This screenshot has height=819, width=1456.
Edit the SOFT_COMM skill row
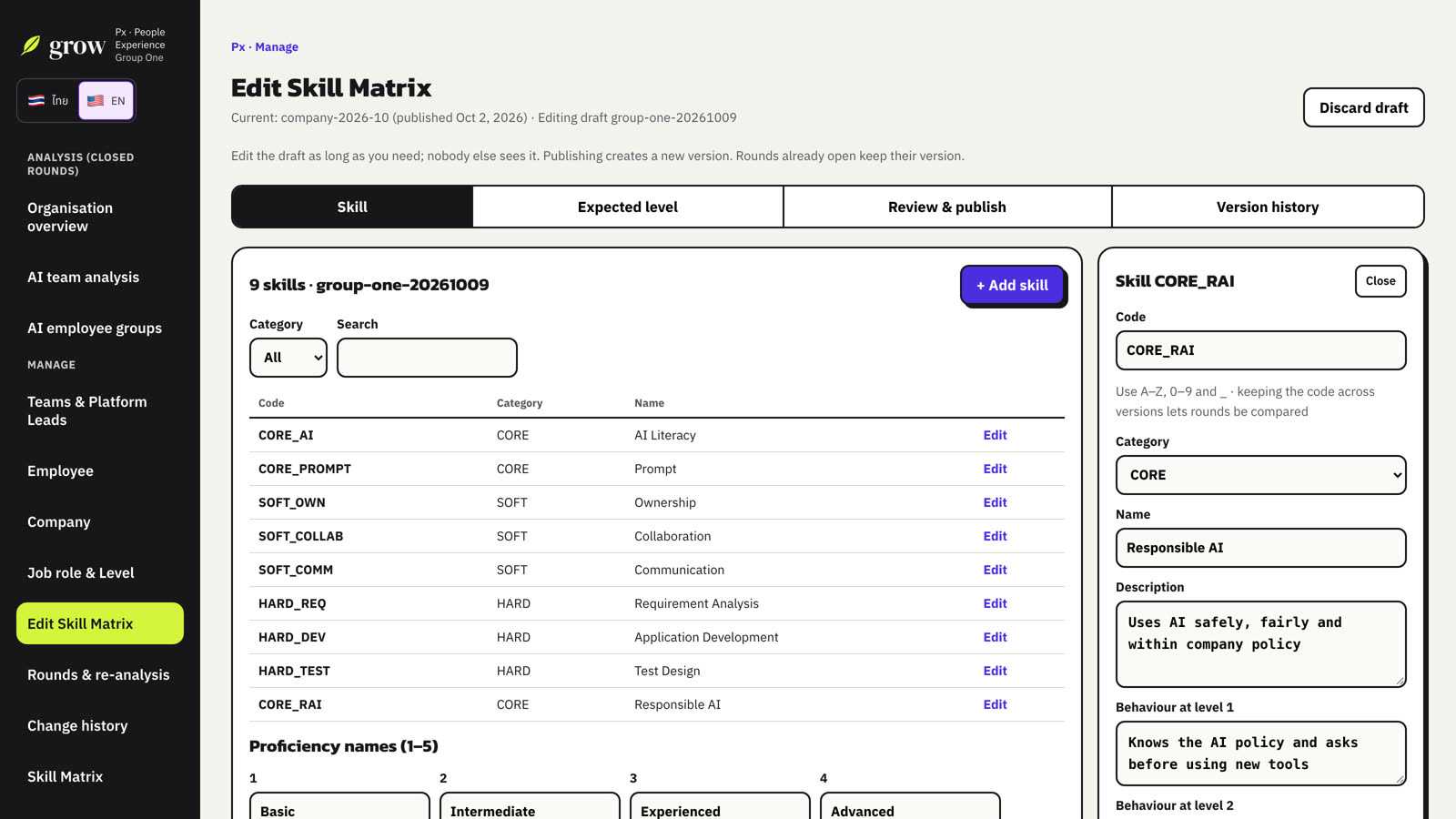coord(995,570)
